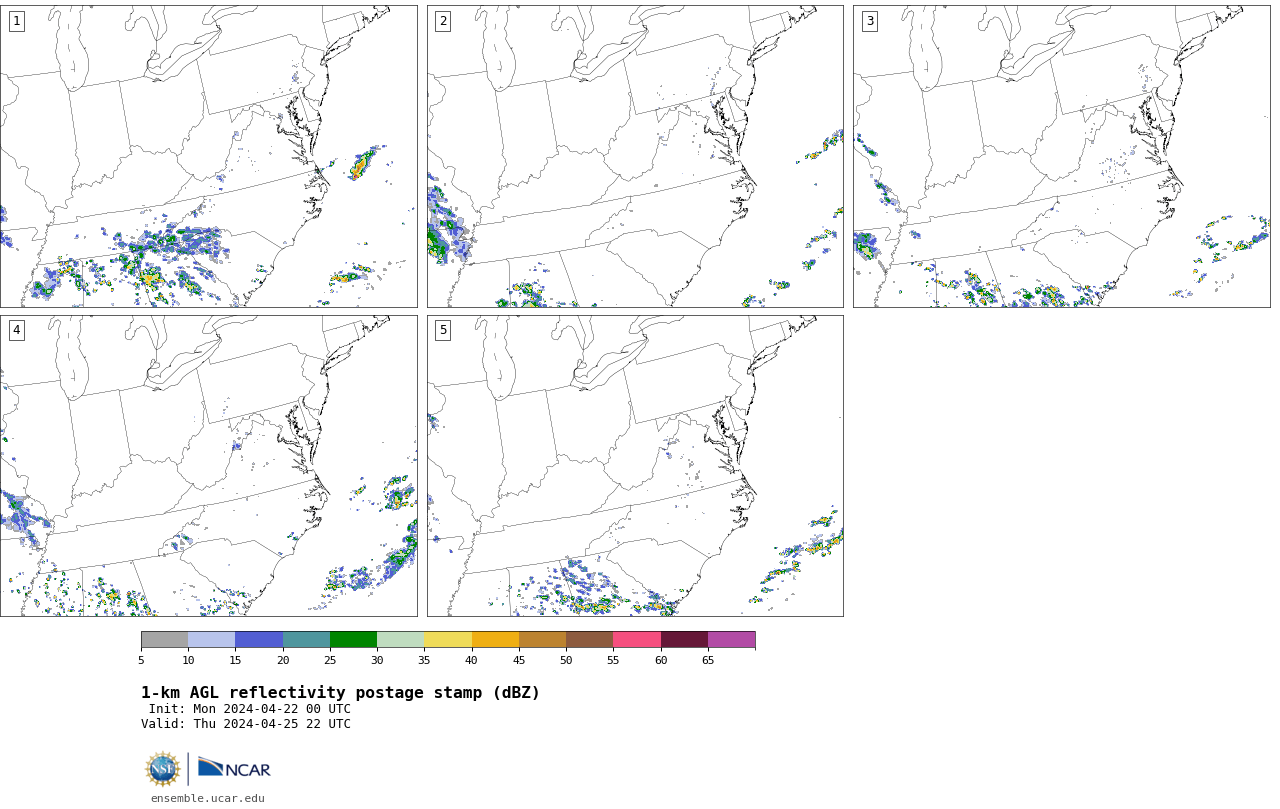The height and width of the screenshot is (809, 1280).
Task: Click the ensemble.ucar.edu text
Action: (208, 798)
